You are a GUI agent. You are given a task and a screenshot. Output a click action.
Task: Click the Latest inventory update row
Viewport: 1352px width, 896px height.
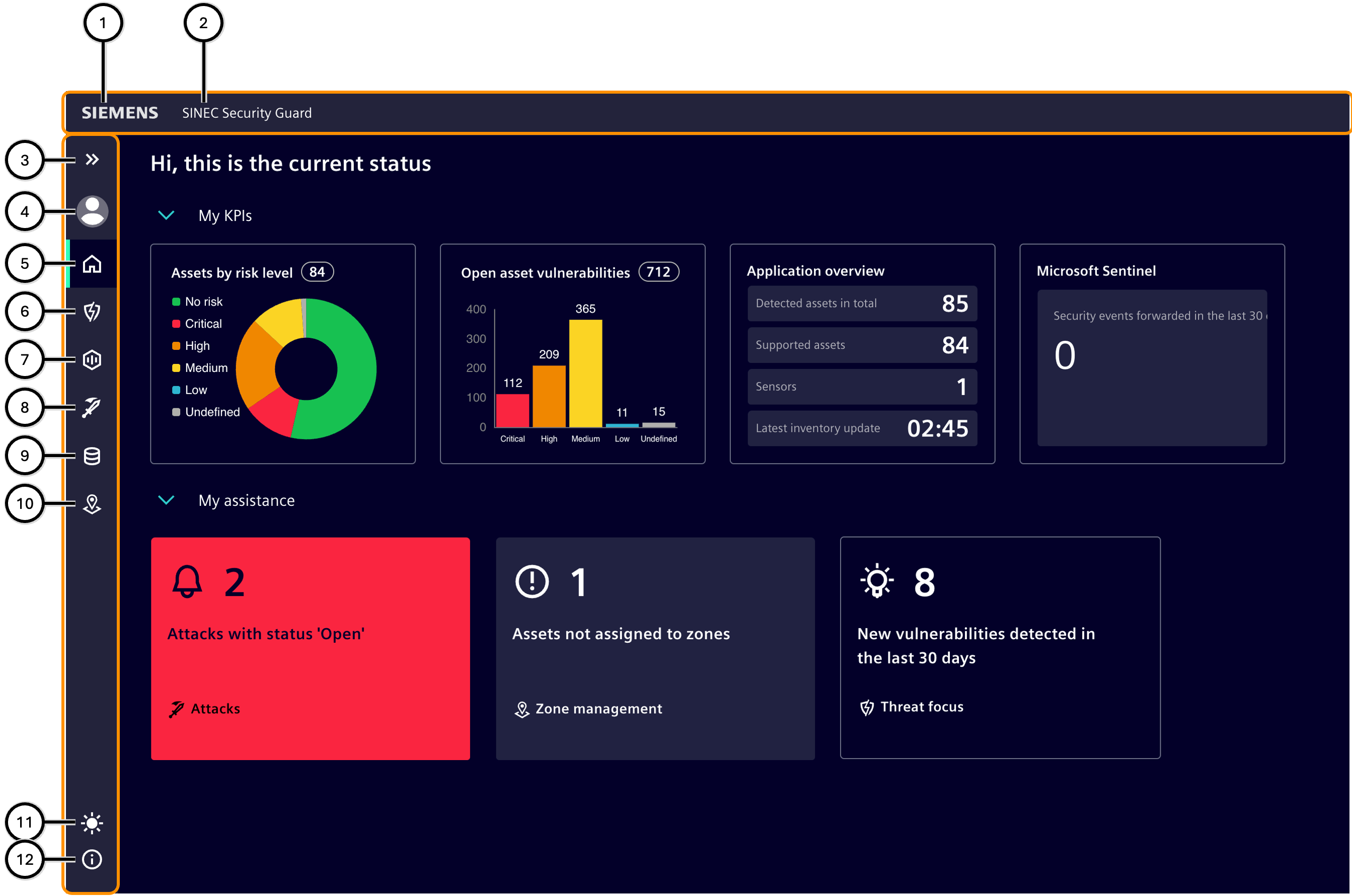coord(862,428)
